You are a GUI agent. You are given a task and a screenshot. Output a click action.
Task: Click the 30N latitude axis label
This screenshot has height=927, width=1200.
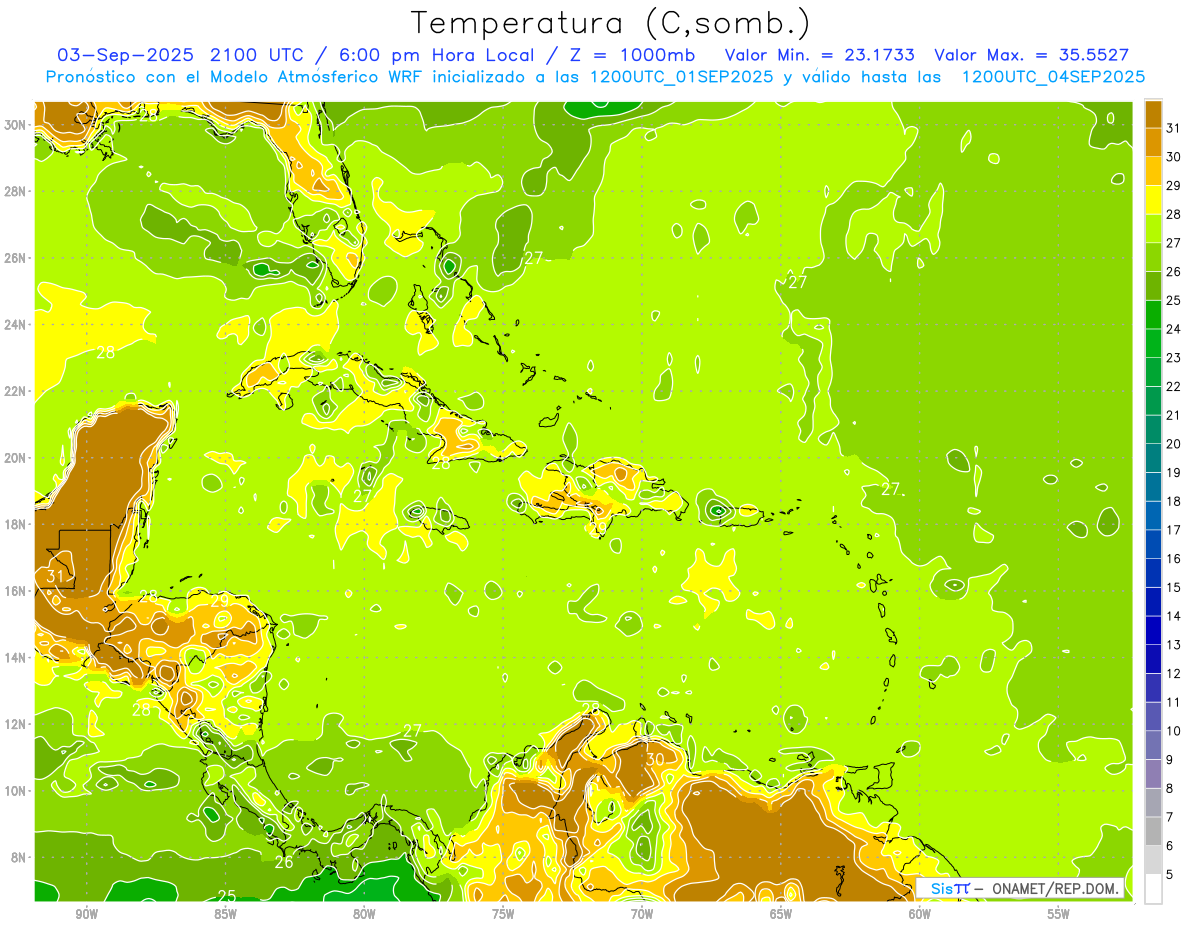(x=15, y=125)
